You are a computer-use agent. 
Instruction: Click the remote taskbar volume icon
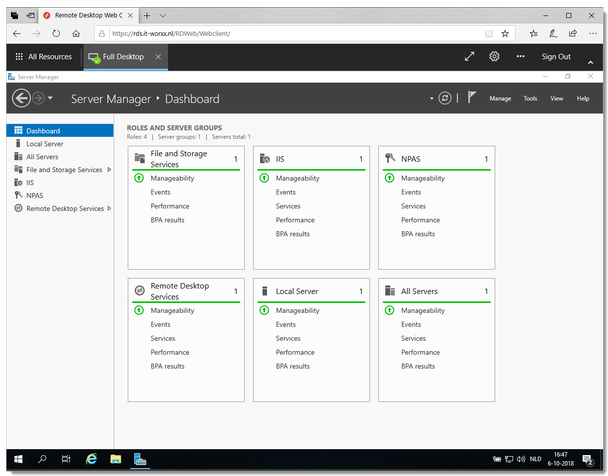point(520,459)
